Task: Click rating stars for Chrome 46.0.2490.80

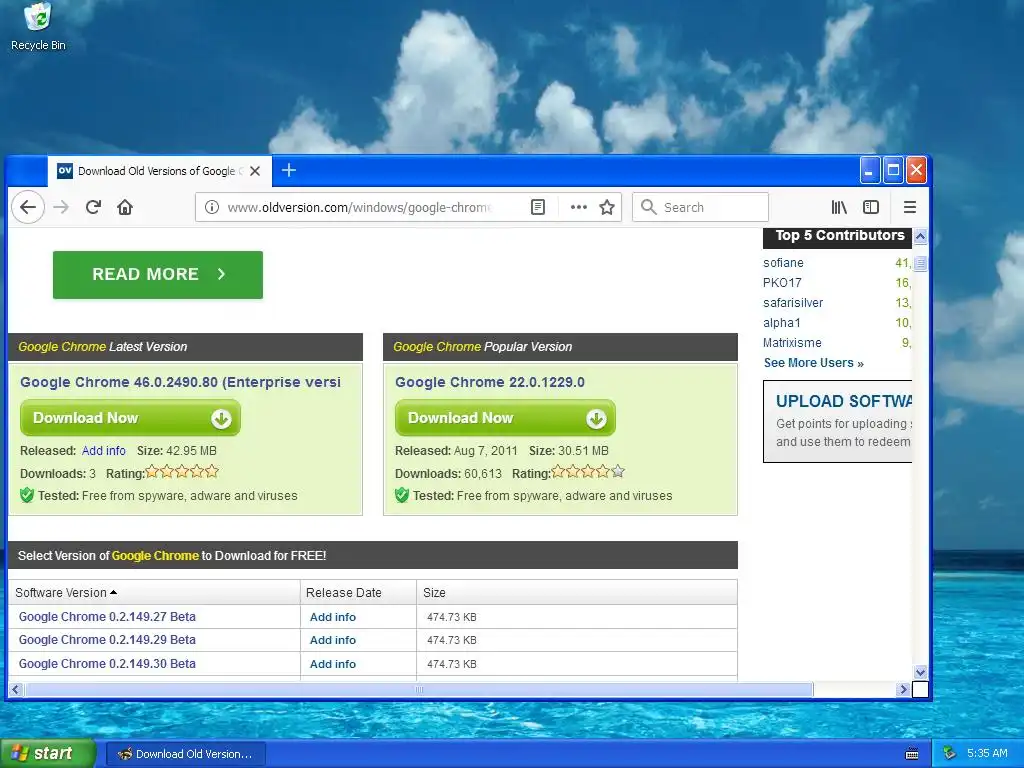Action: pos(182,472)
